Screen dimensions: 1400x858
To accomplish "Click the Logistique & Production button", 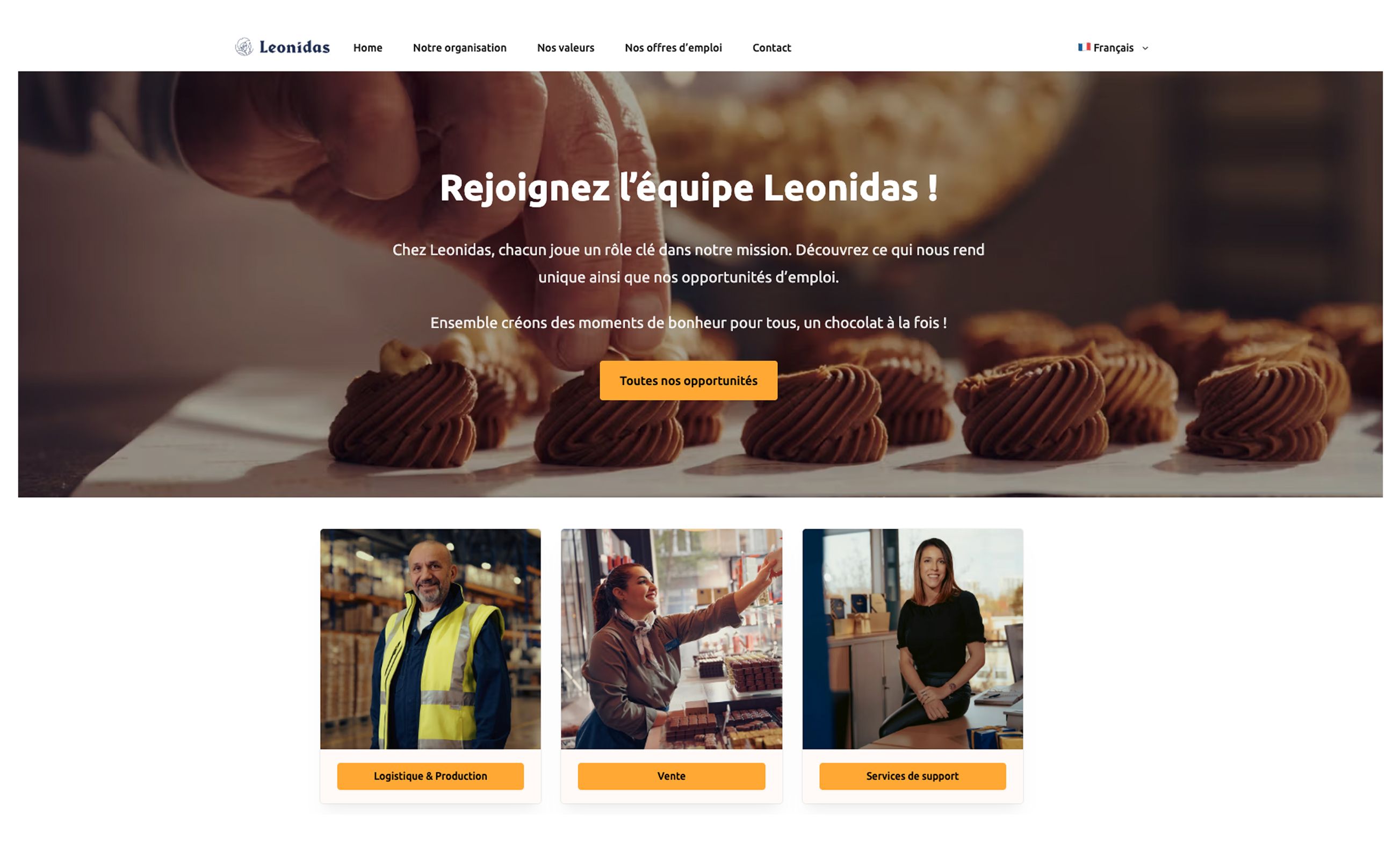I will (430, 776).
